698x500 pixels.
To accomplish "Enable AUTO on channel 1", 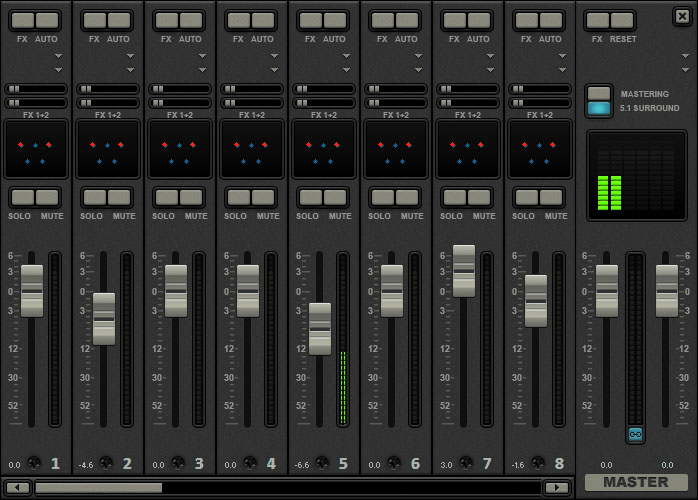I will tap(47, 20).
